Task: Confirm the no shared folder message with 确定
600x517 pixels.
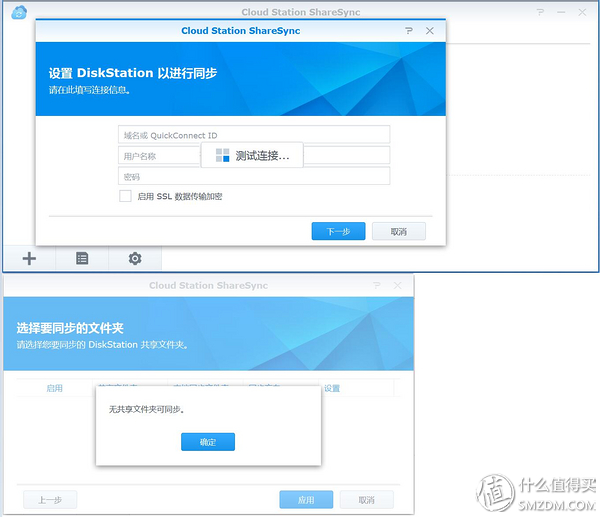Action: (x=208, y=442)
